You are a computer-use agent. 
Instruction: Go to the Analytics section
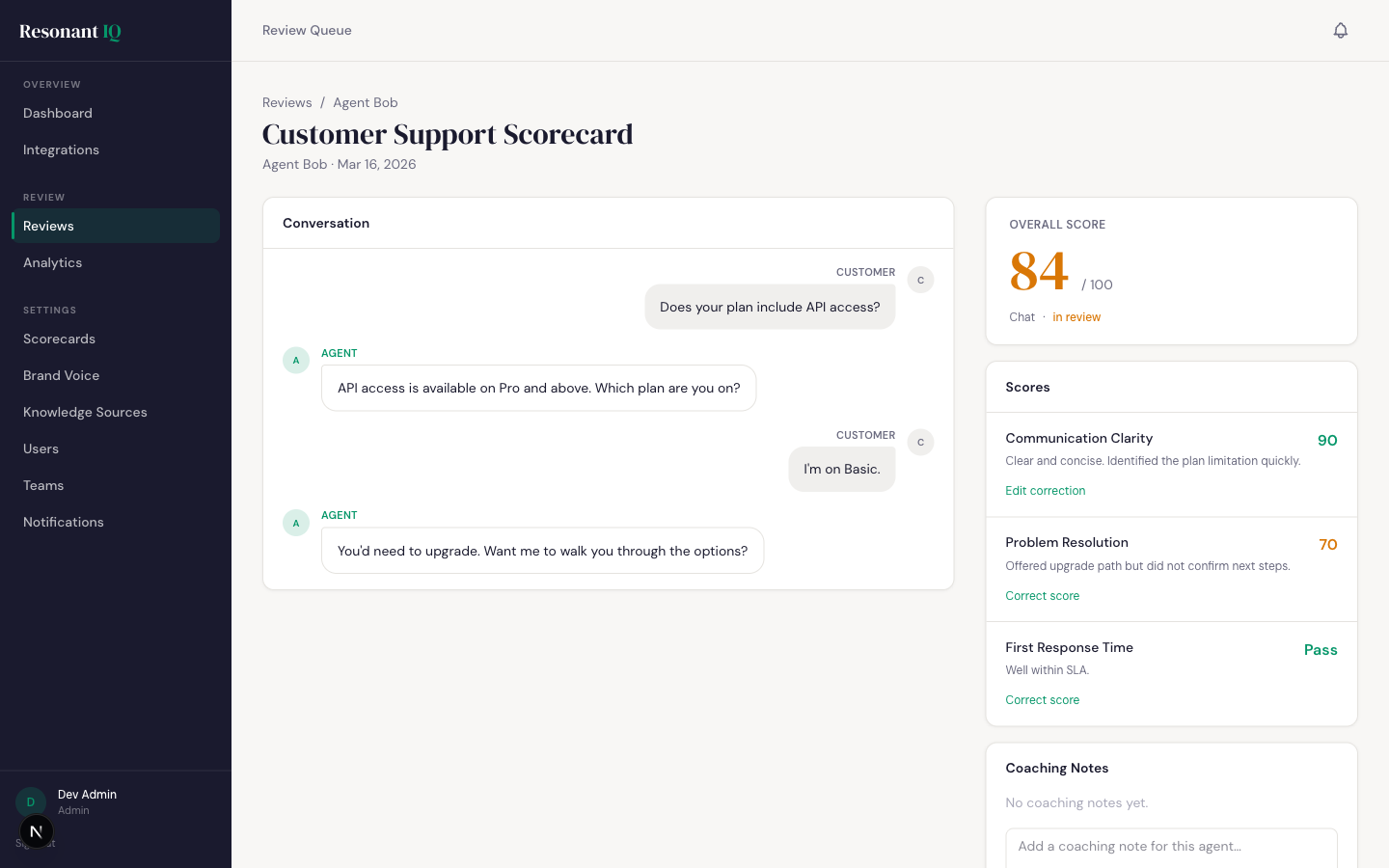[53, 262]
